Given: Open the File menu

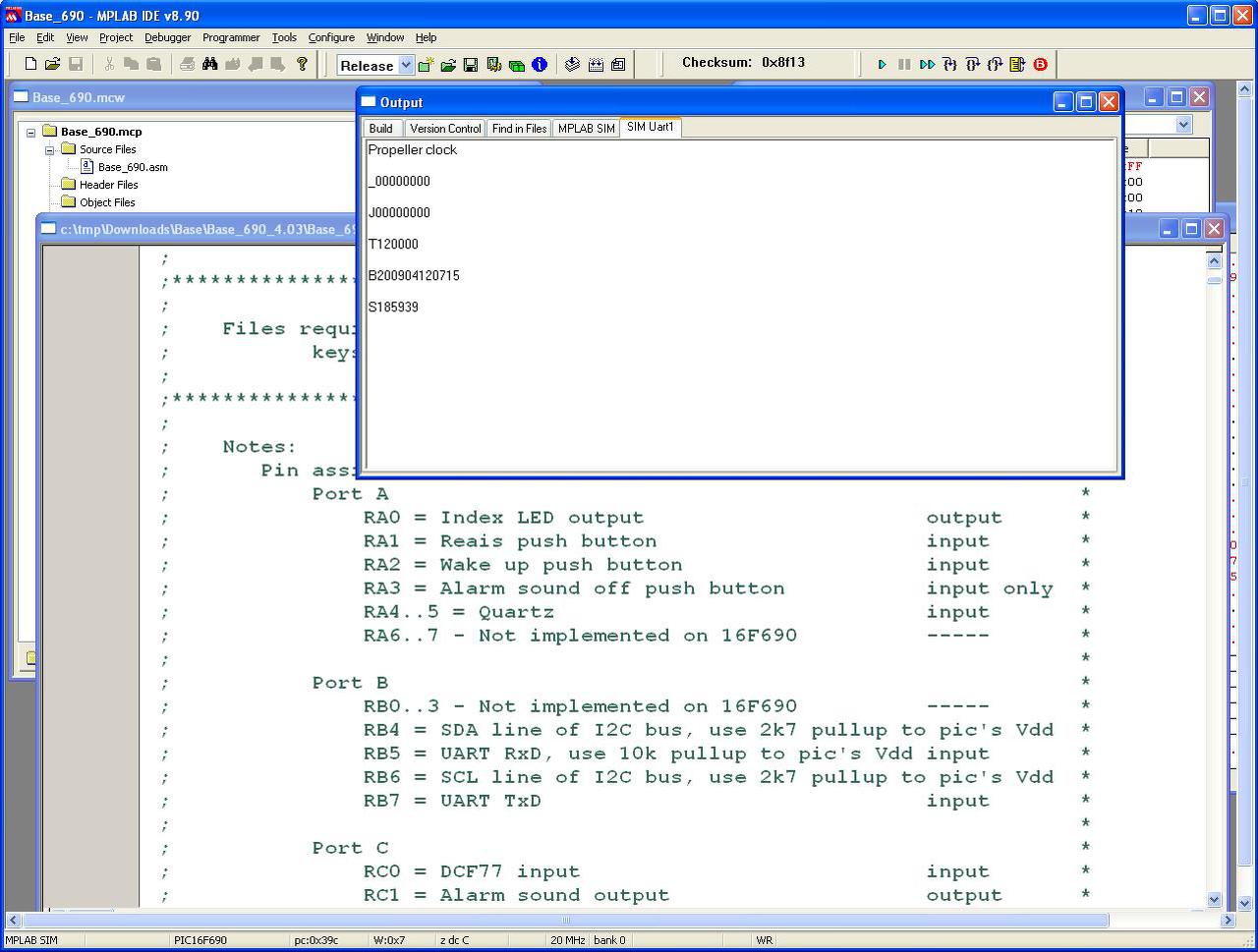Looking at the screenshot, I should coord(17,37).
